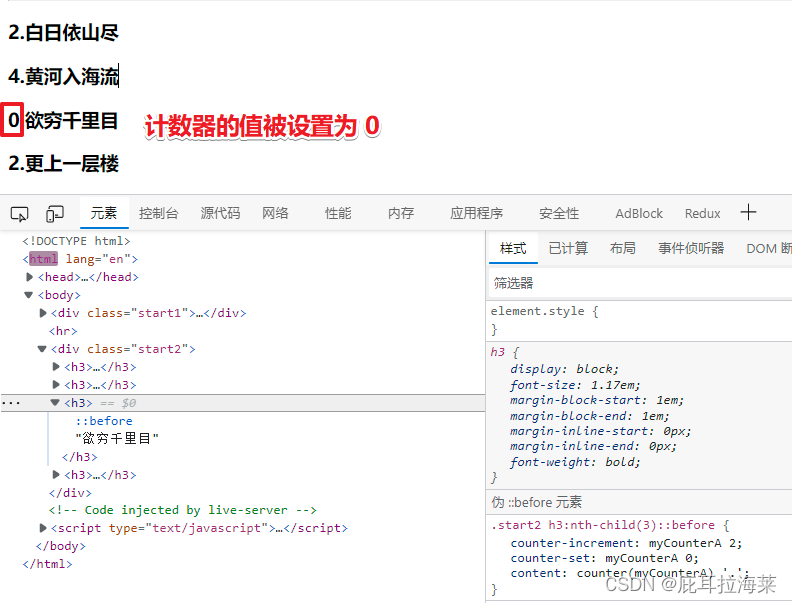
Task: Expand the second h3 under start2
Action: point(56,385)
